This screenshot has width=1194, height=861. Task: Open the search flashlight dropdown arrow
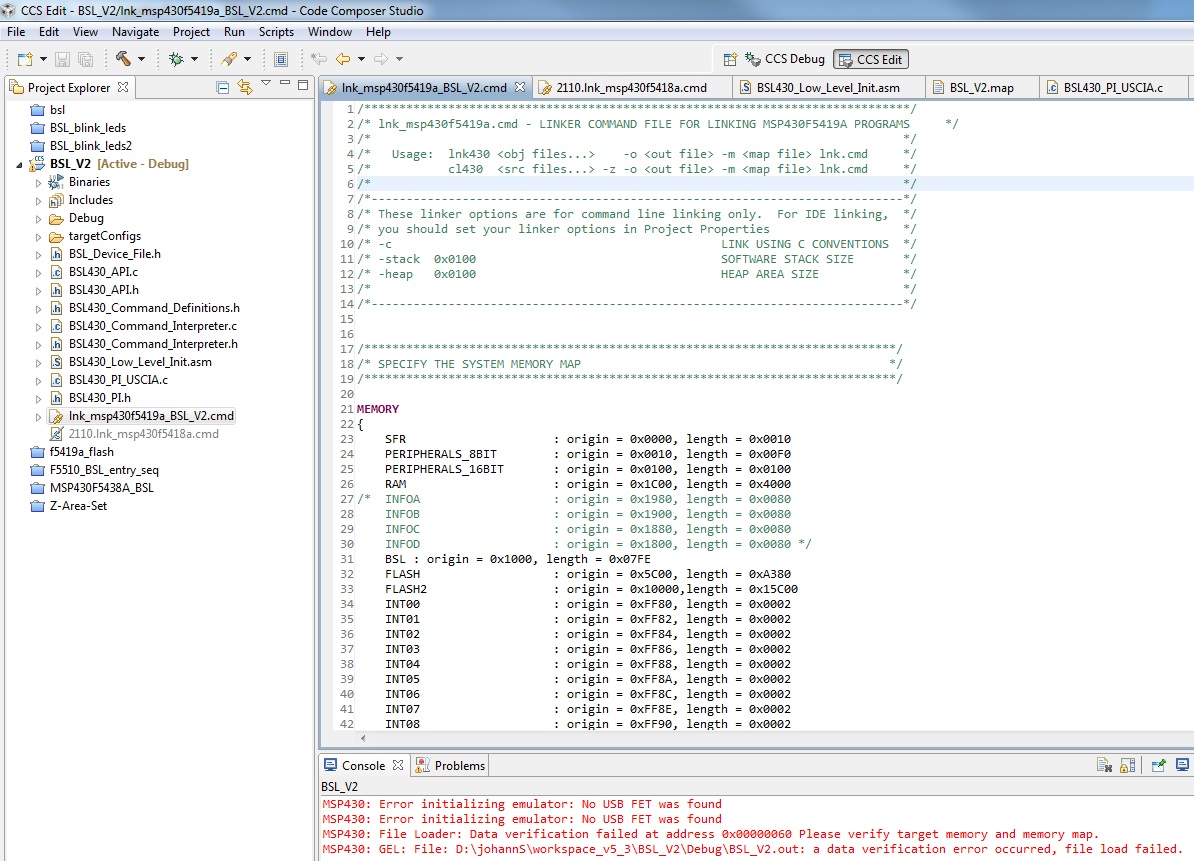(x=247, y=59)
